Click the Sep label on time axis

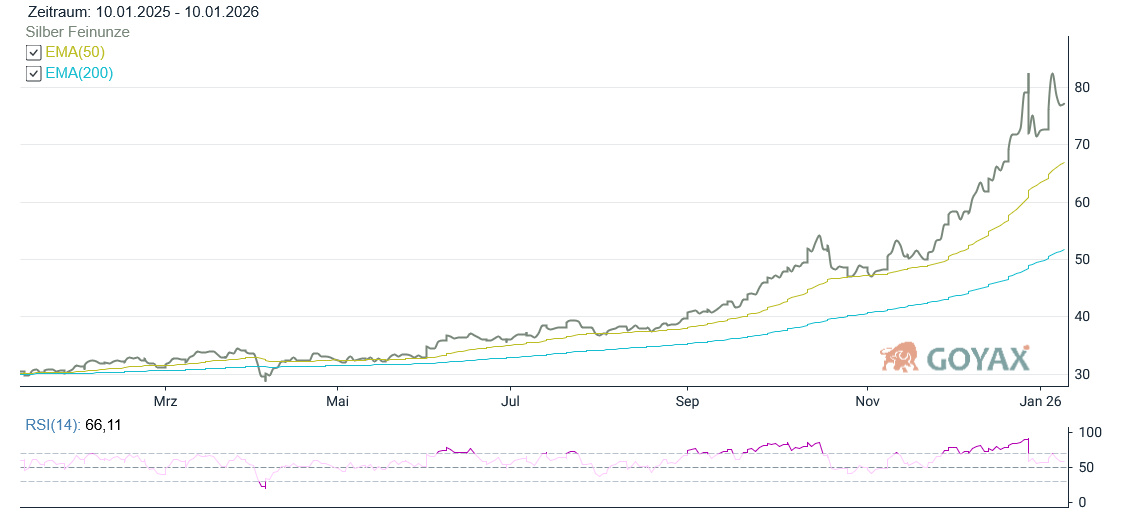[x=687, y=402]
